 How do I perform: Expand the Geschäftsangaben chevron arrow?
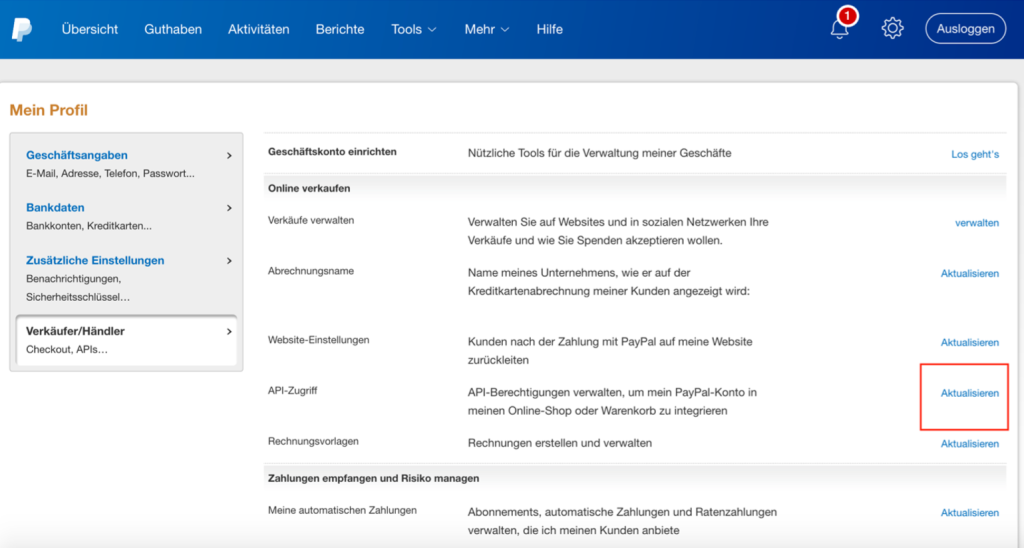(229, 155)
